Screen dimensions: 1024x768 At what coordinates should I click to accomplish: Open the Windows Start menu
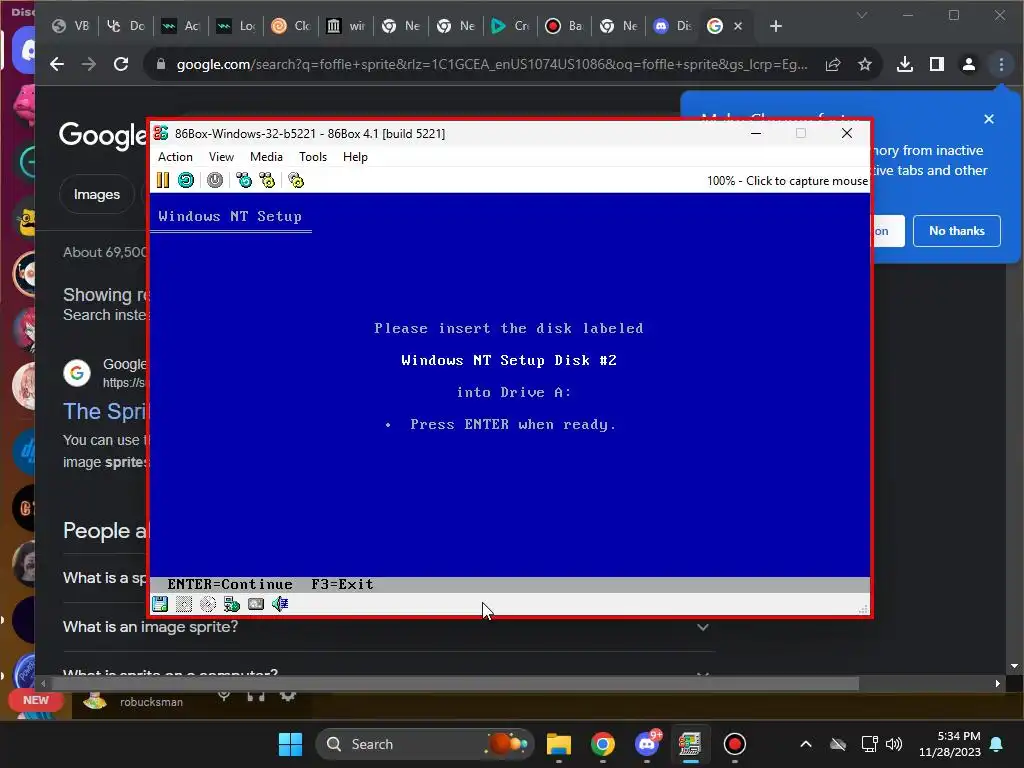pyautogui.click(x=290, y=744)
